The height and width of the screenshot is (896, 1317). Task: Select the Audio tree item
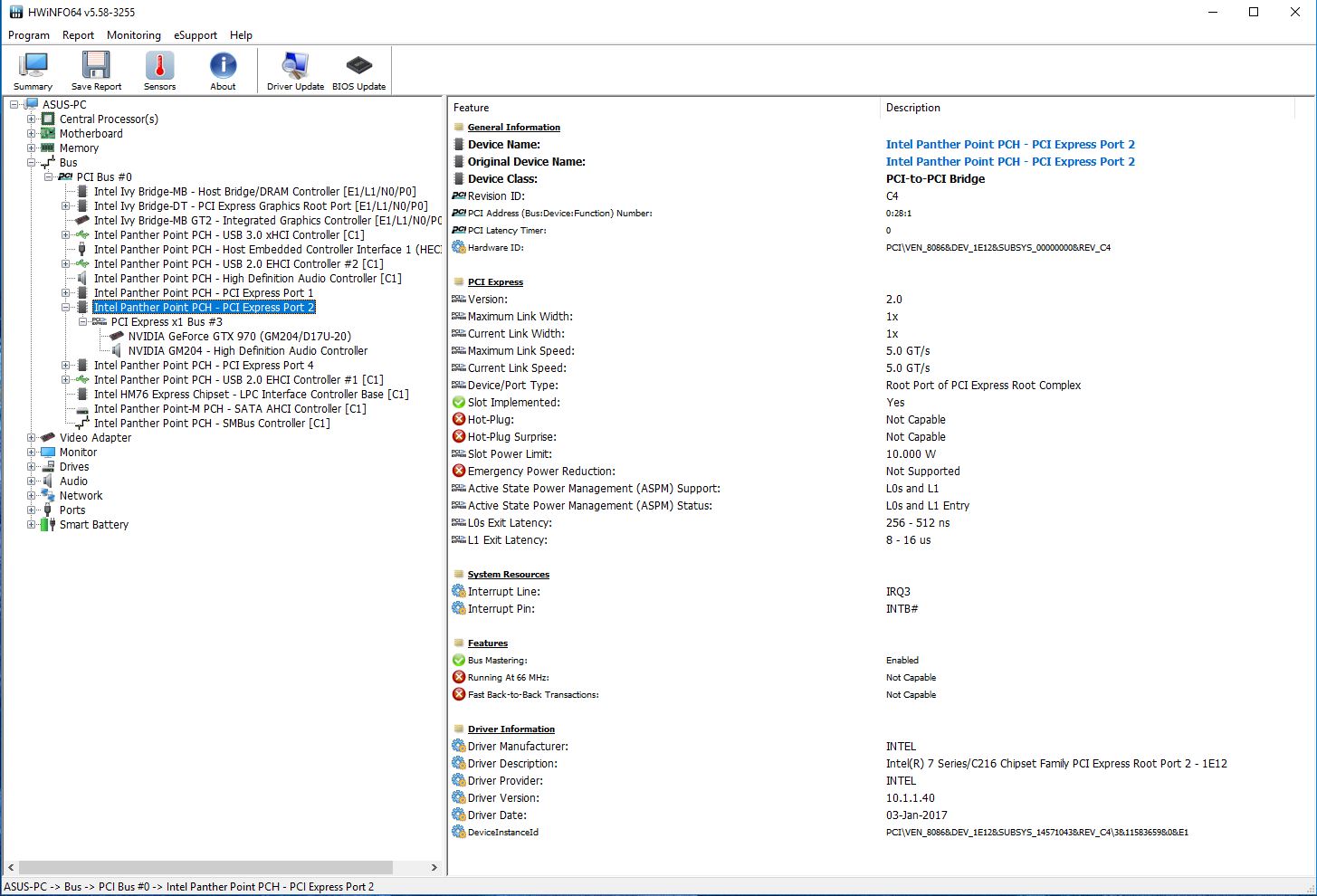tap(73, 481)
